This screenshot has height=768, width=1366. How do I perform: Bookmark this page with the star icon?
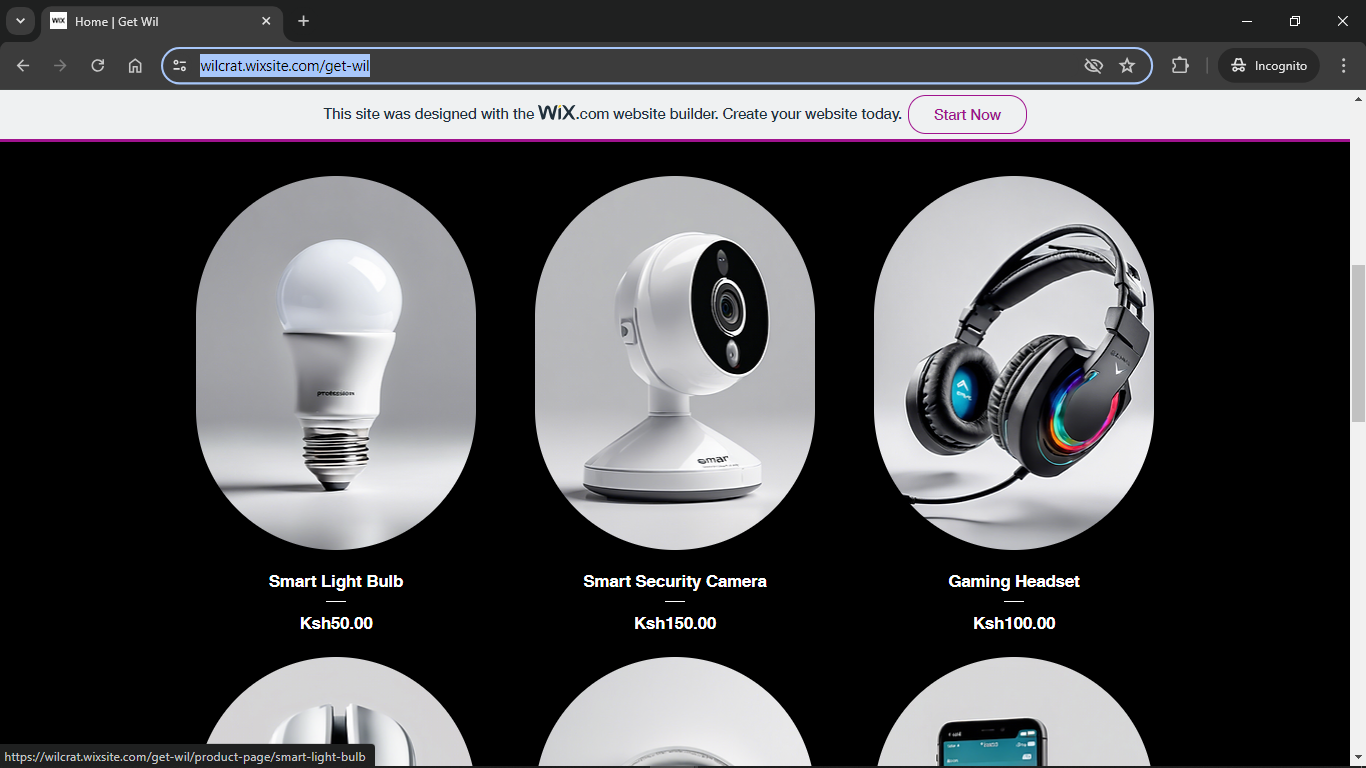(1127, 66)
